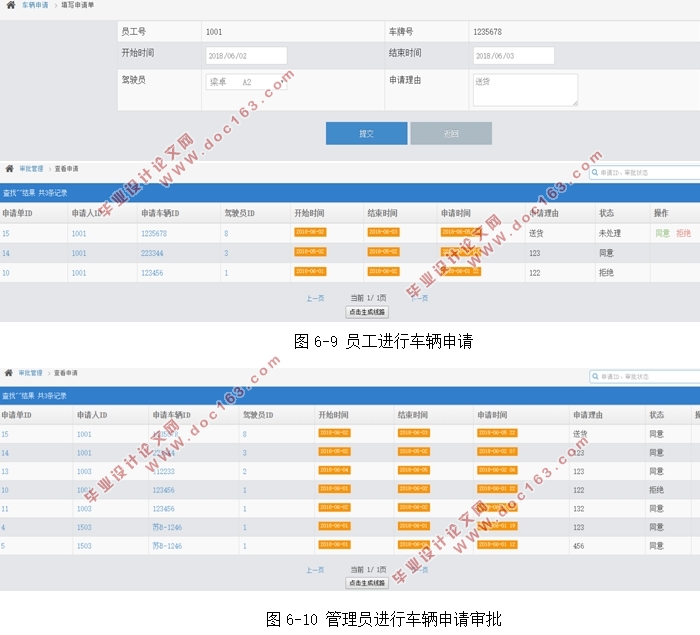Screen dimensions: 700x635
Task: Focus the 申请ID search box in the middle panel
Action: pyautogui.click(x=645, y=172)
